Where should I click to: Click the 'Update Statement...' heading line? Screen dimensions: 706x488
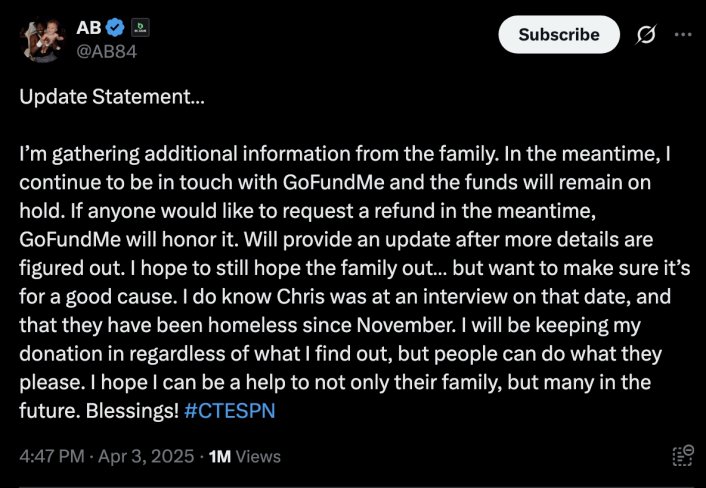112,97
